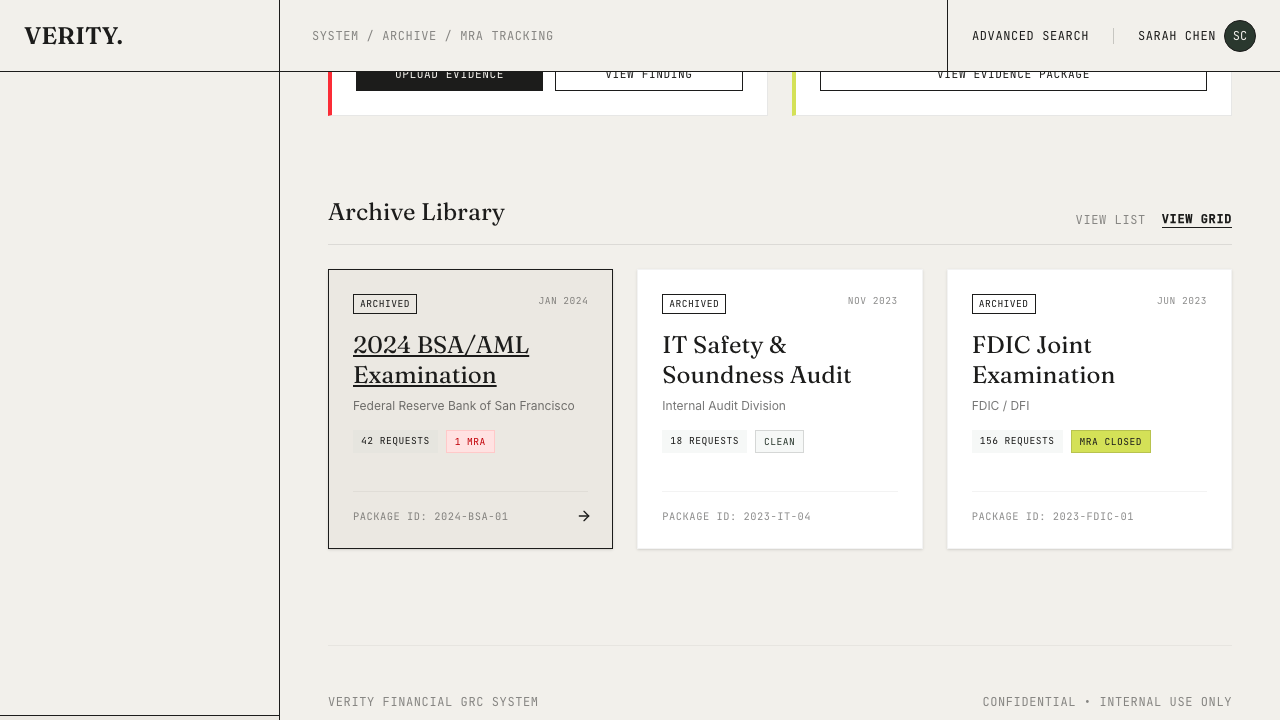Select MRA TRACKING breadcrumb item
The width and height of the screenshot is (1280, 720).
[507, 36]
